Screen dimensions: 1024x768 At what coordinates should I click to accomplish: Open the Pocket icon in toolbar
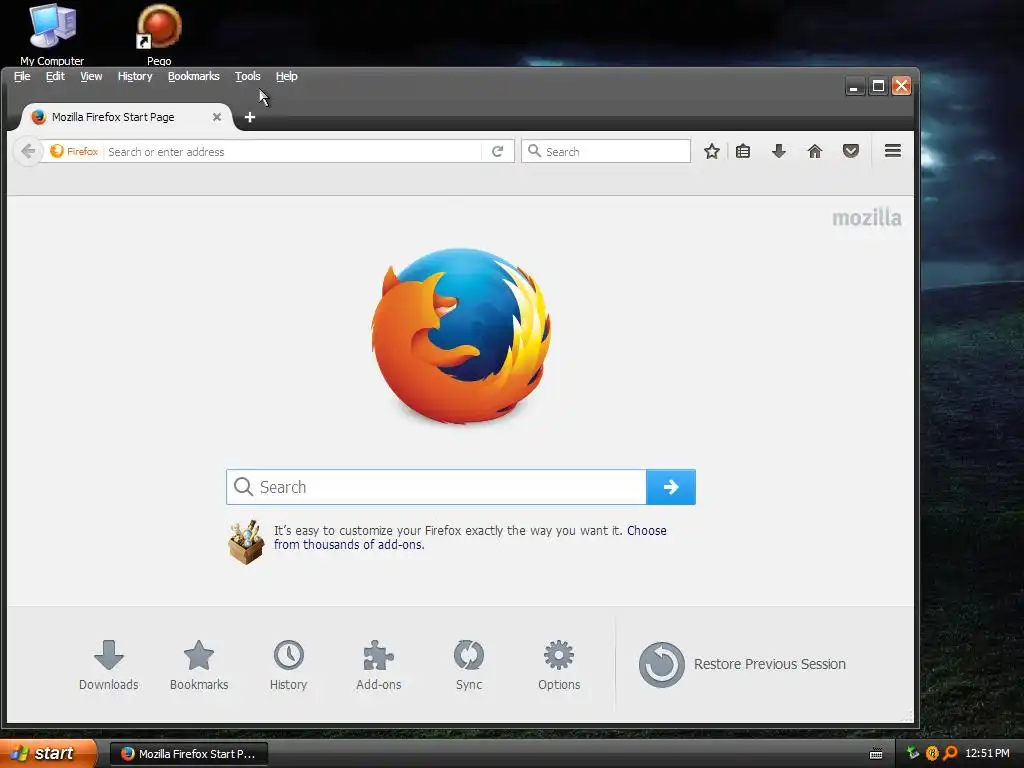tap(850, 152)
